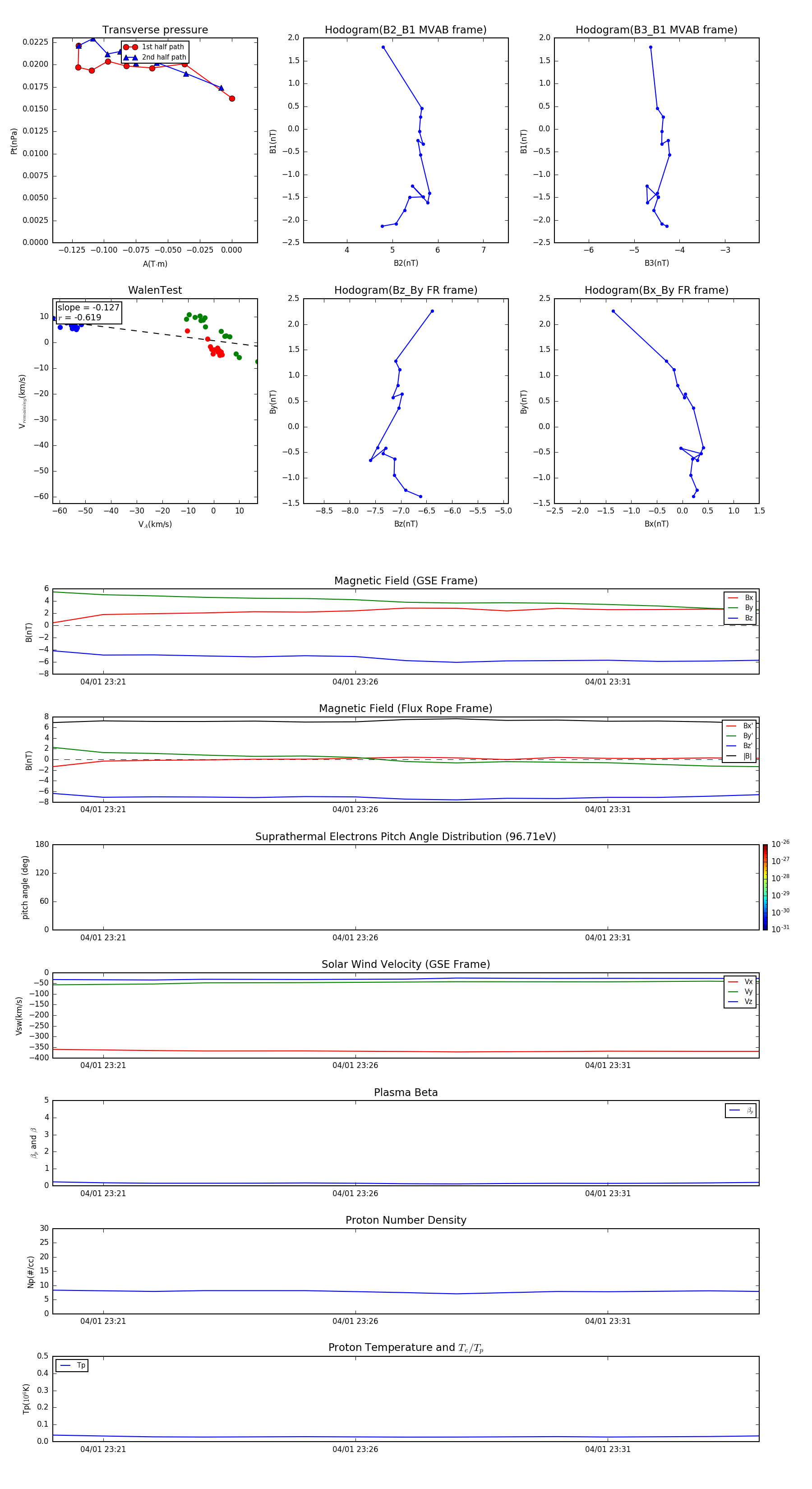Click the Hodogram(B3_B1 MVAB frame) title

656,30
